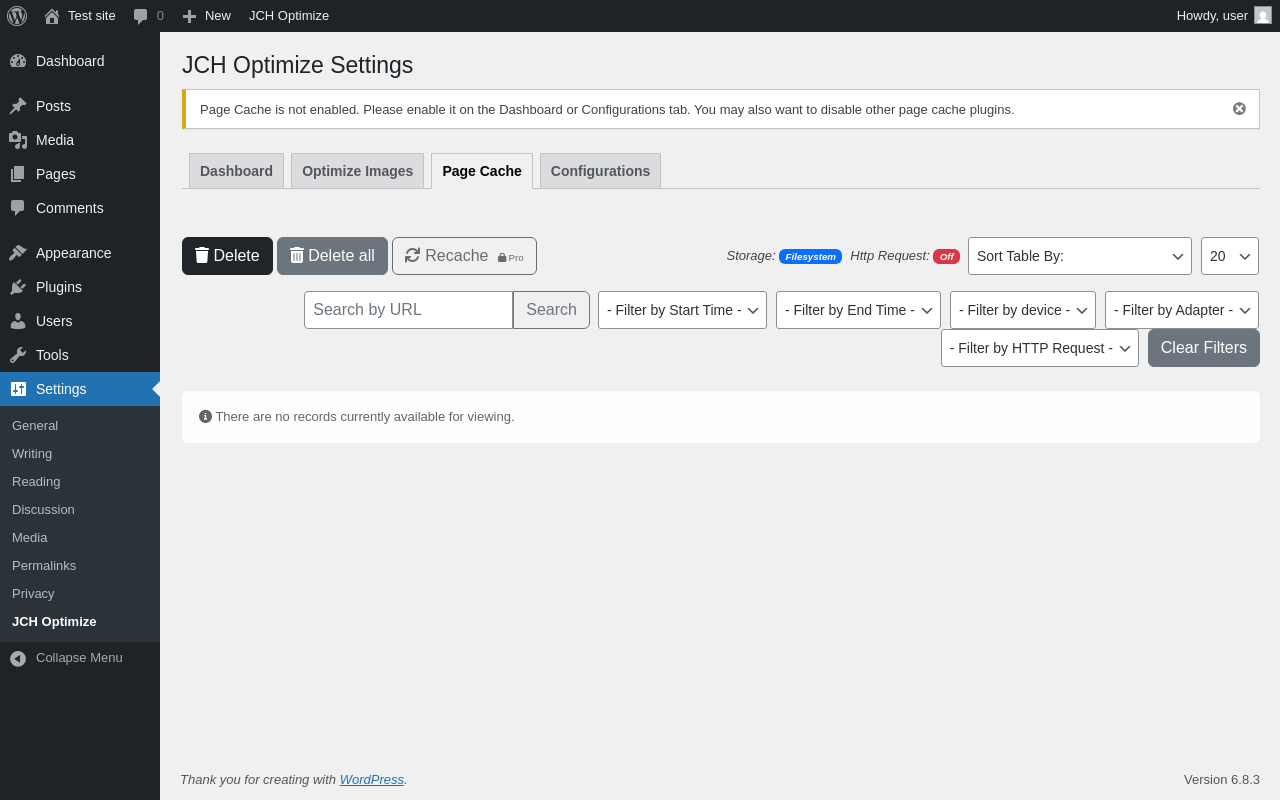This screenshot has width=1280, height=800.
Task: Switch to the Dashboard tab
Action: pyautogui.click(x=236, y=171)
